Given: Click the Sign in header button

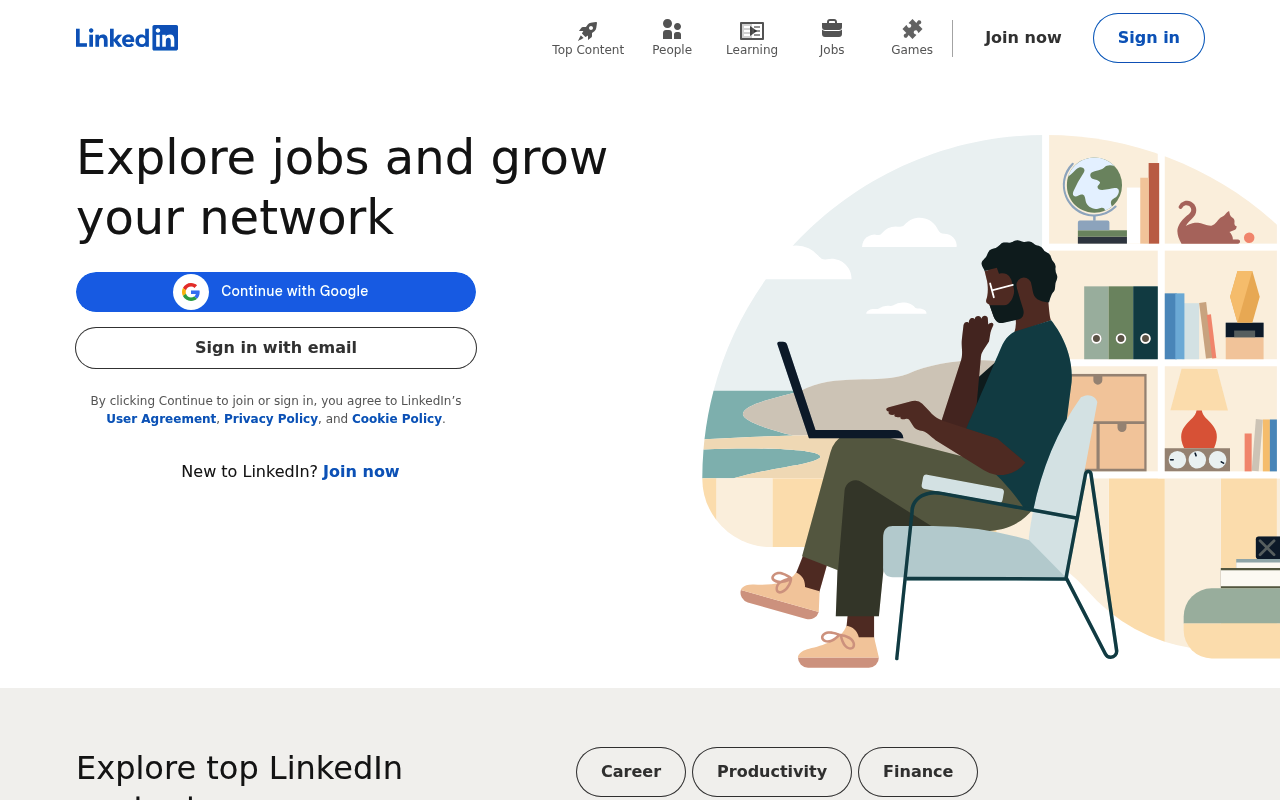Looking at the screenshot, I should (1149, 38).
